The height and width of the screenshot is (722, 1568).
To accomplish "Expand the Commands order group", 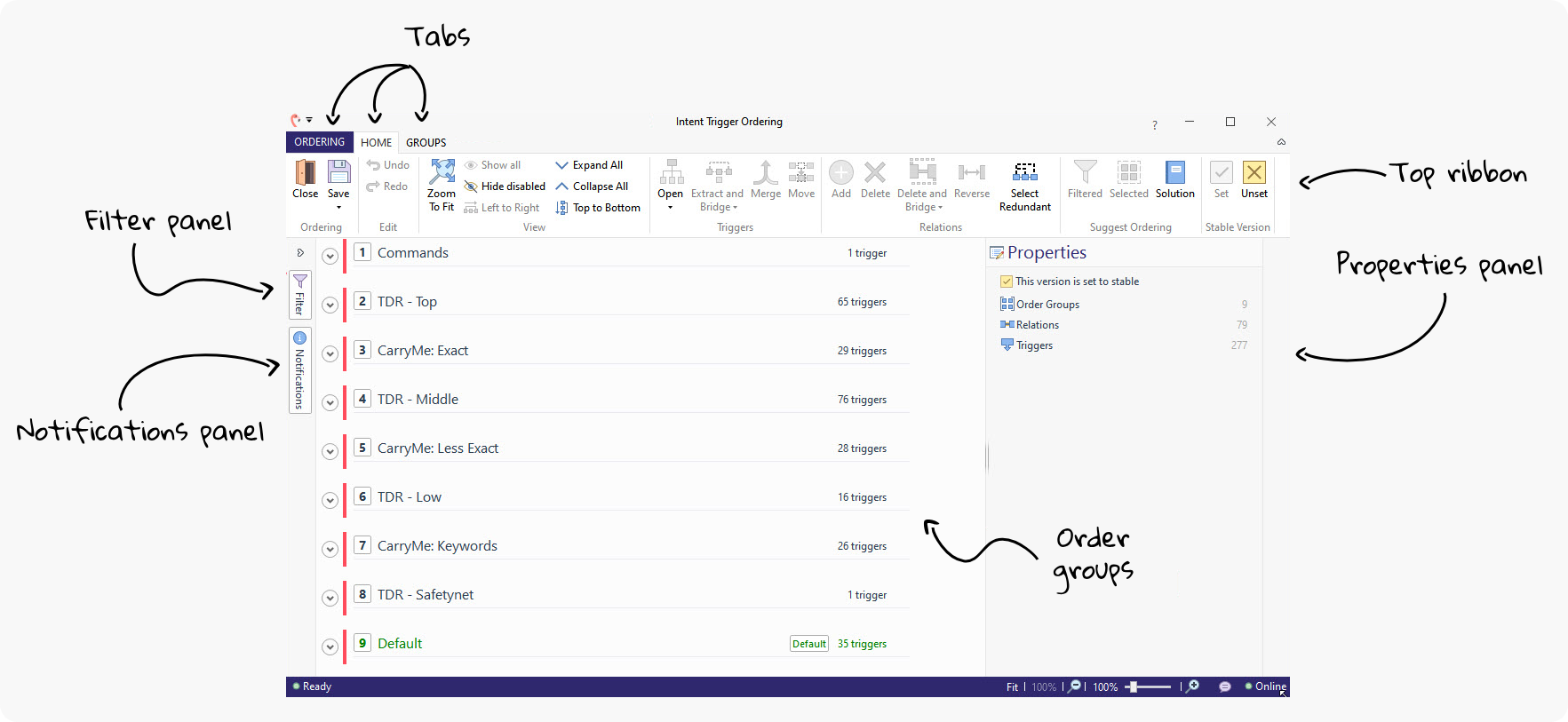I will [330, 256].
